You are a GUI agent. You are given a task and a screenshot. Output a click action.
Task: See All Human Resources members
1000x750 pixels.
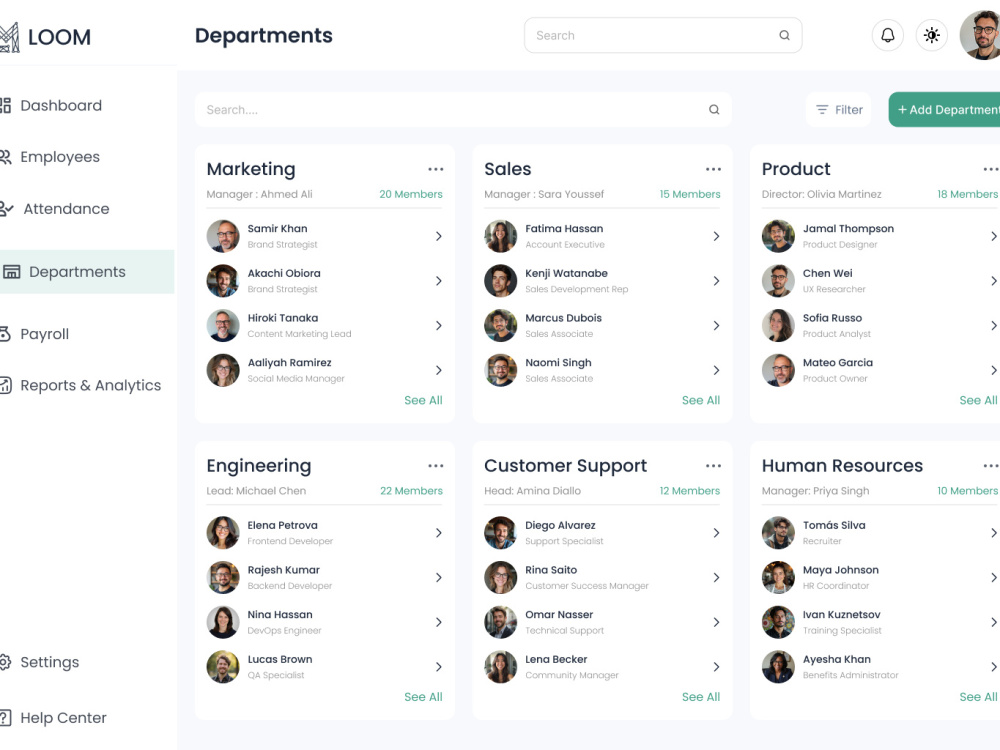click(978, 696)
